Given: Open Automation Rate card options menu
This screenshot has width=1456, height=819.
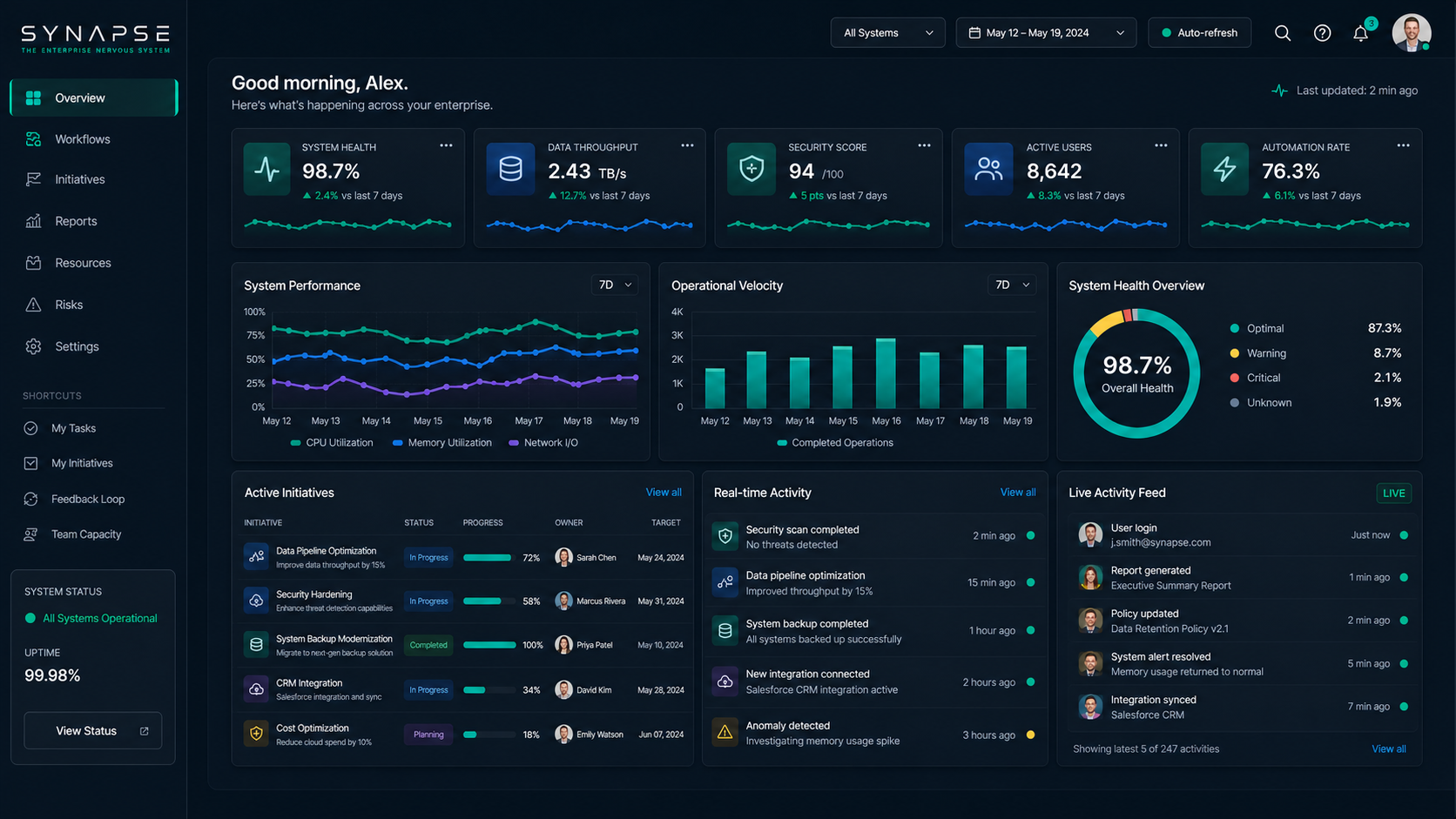Looking at the screenshot, I should 1403,145.
